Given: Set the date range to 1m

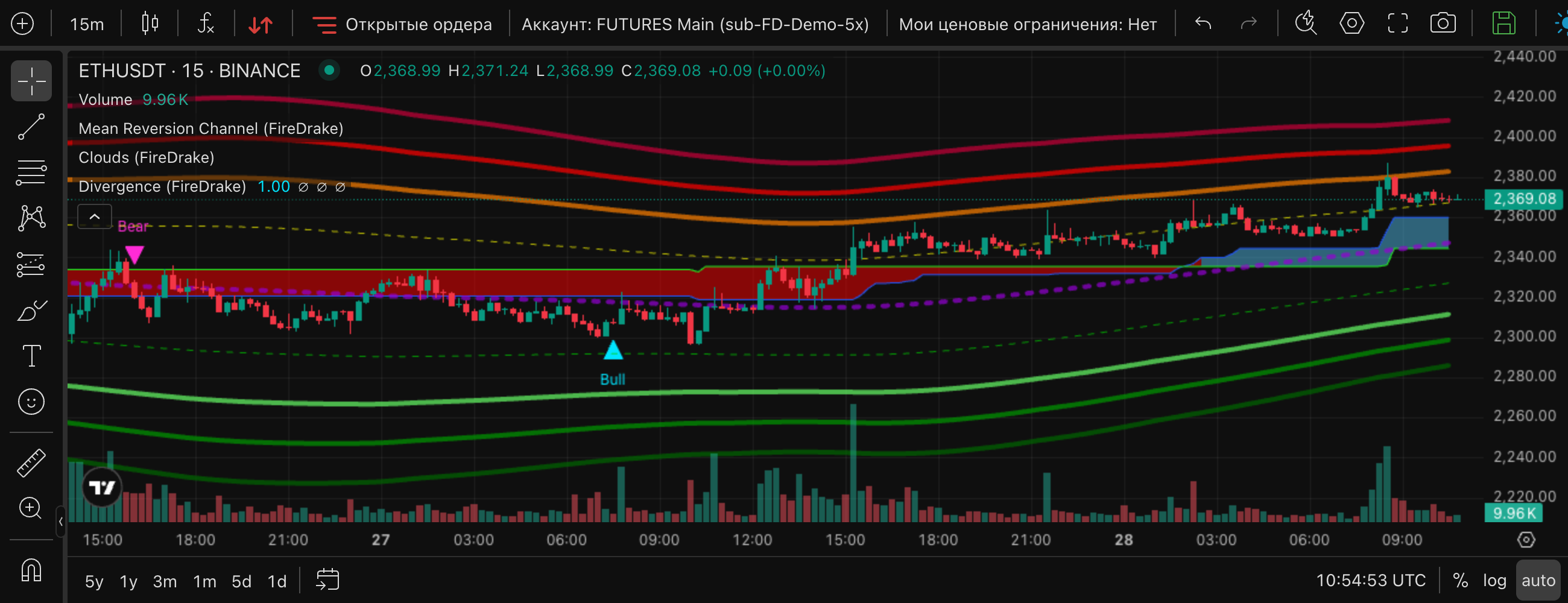Looking at the screenshot, I should point(204,582).
